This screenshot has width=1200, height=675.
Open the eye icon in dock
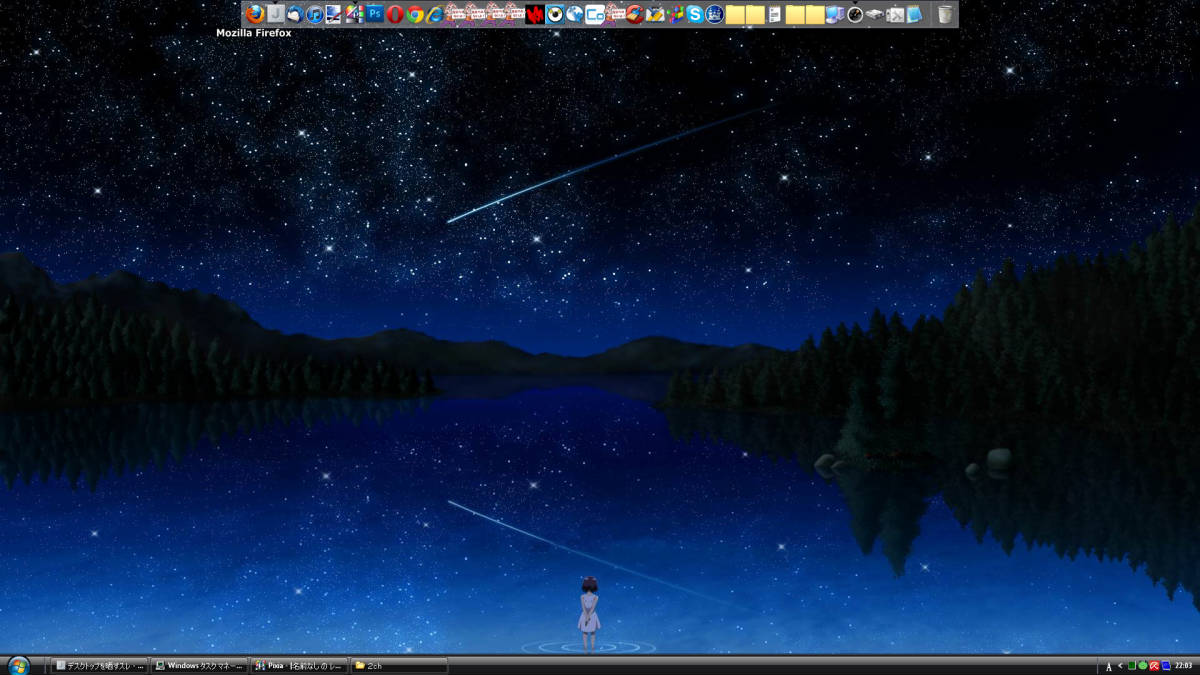tap(555, 14)
